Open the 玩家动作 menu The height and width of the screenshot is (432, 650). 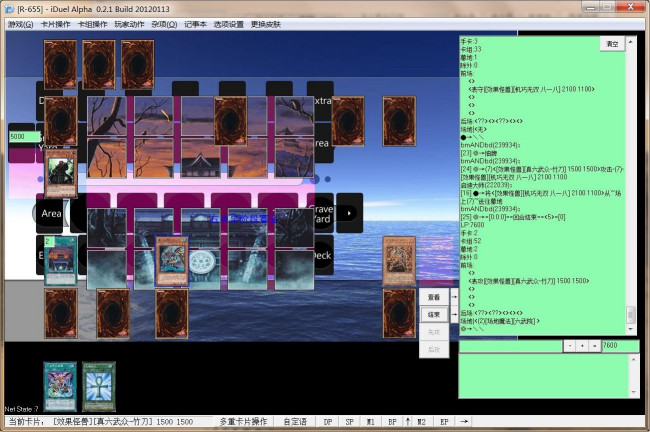129,24
